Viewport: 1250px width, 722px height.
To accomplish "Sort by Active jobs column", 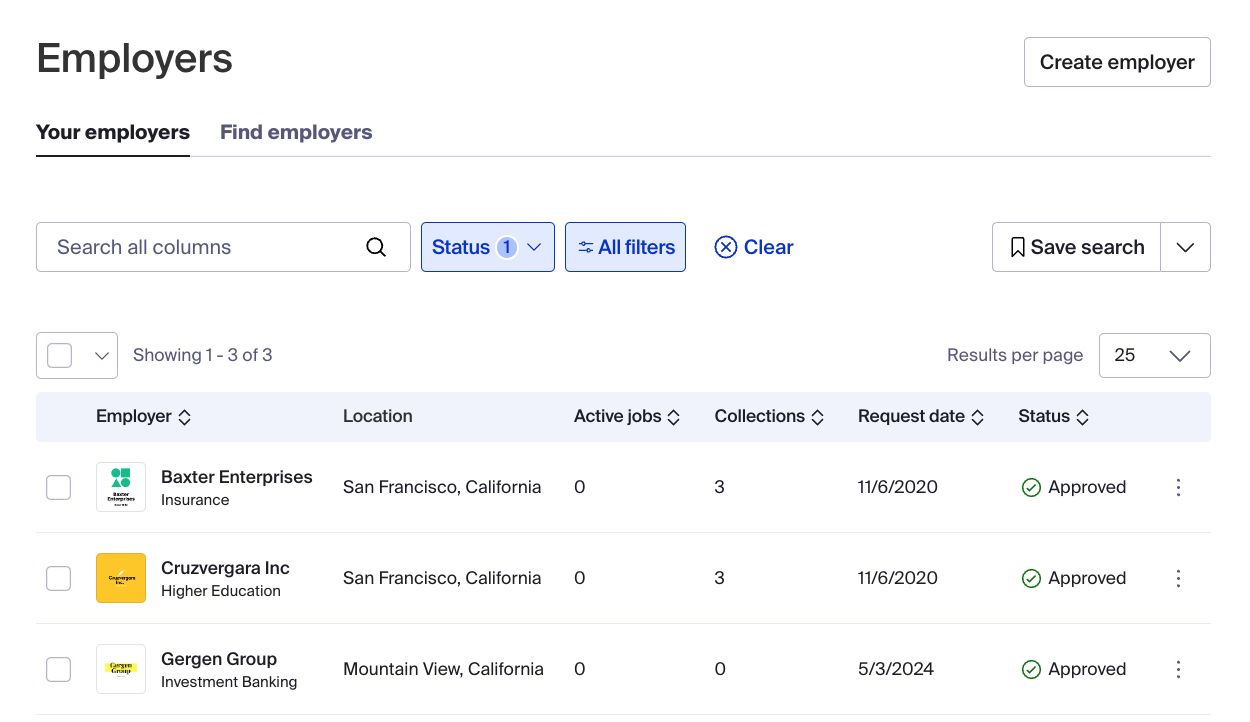I will (627, 417).
